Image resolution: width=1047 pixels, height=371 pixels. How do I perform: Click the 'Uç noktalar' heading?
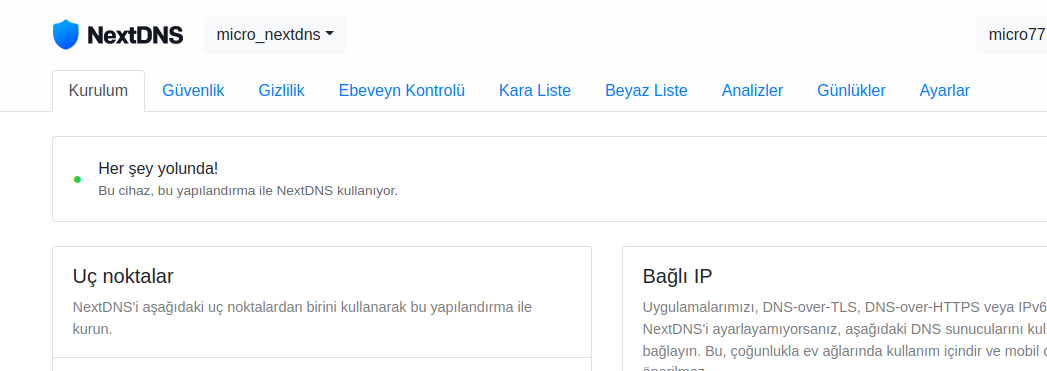[123, 276]
